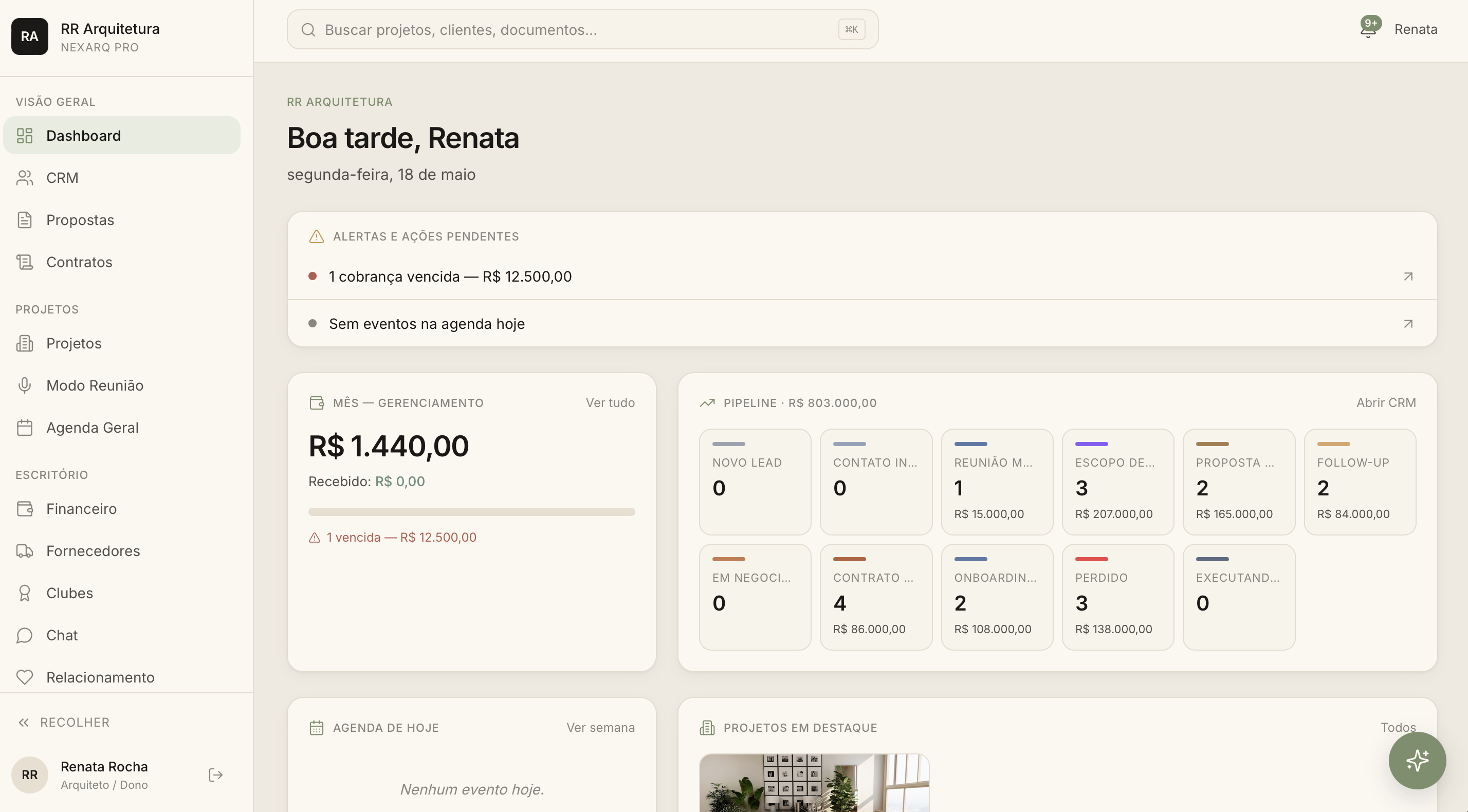Click the Projetos em Destaque building icon
This screenshot has width=1468, height=812.
tap(707, 728)
